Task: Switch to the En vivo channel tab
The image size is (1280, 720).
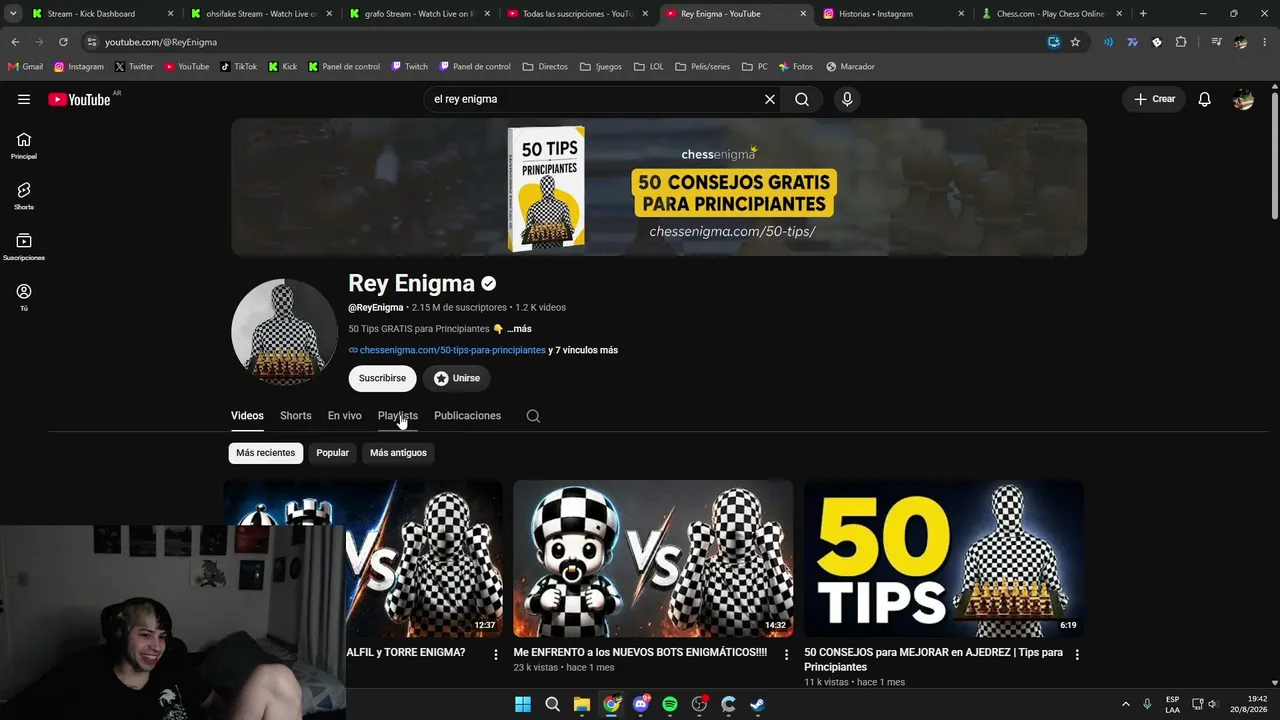Action: 345,416
